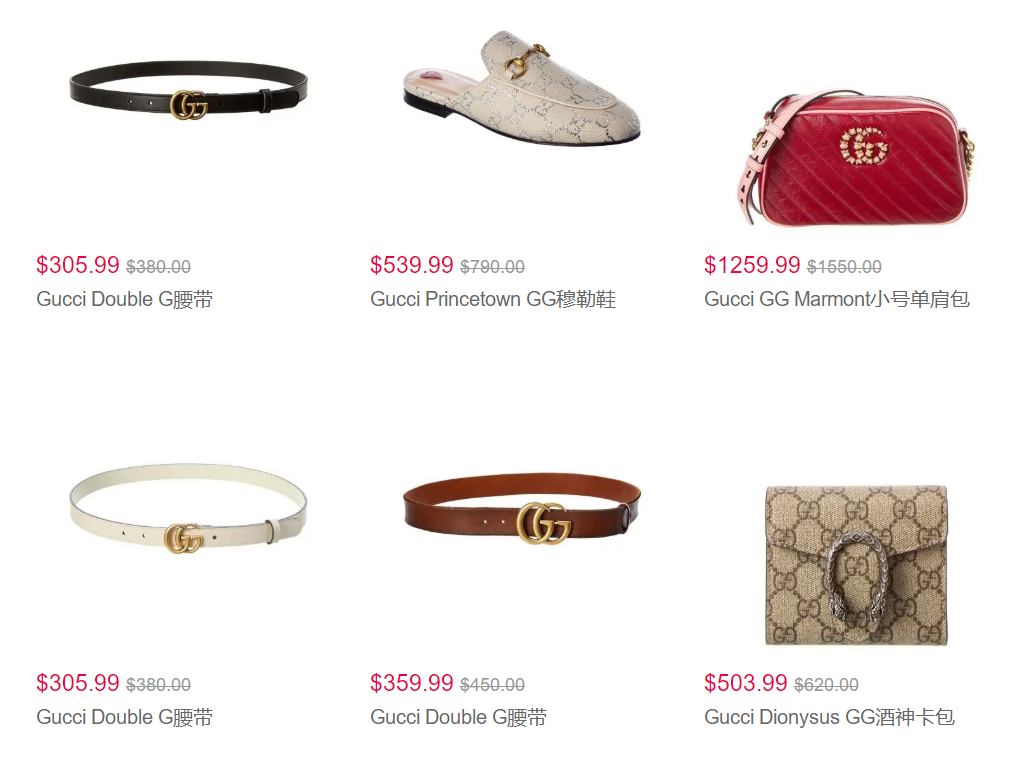This screenshot has width=1011, height=759.
Task: Click the crossed-out $620.00 original price
Action: click(827, 685)
